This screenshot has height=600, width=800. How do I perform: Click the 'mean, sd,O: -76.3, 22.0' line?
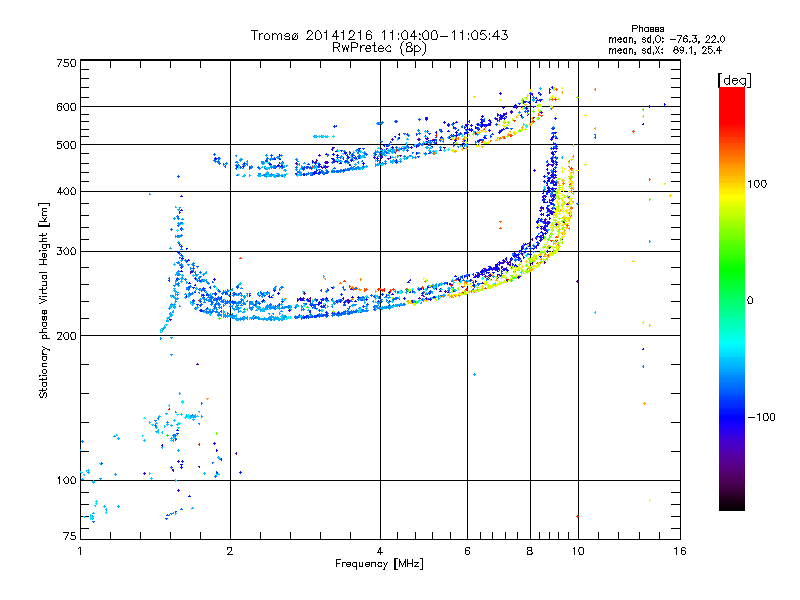(666, 39)
